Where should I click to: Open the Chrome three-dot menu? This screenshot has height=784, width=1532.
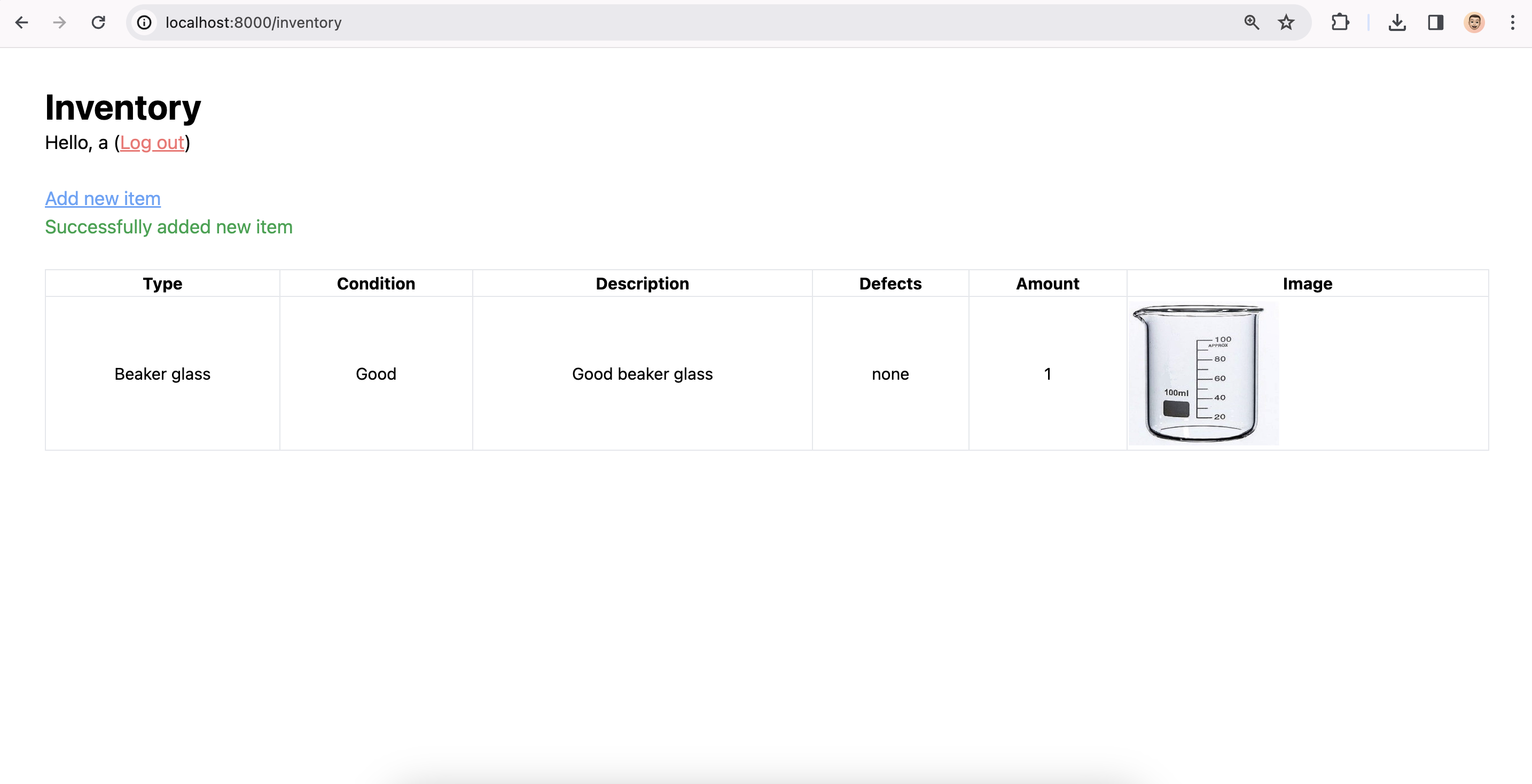click(x=1512, y=22)
